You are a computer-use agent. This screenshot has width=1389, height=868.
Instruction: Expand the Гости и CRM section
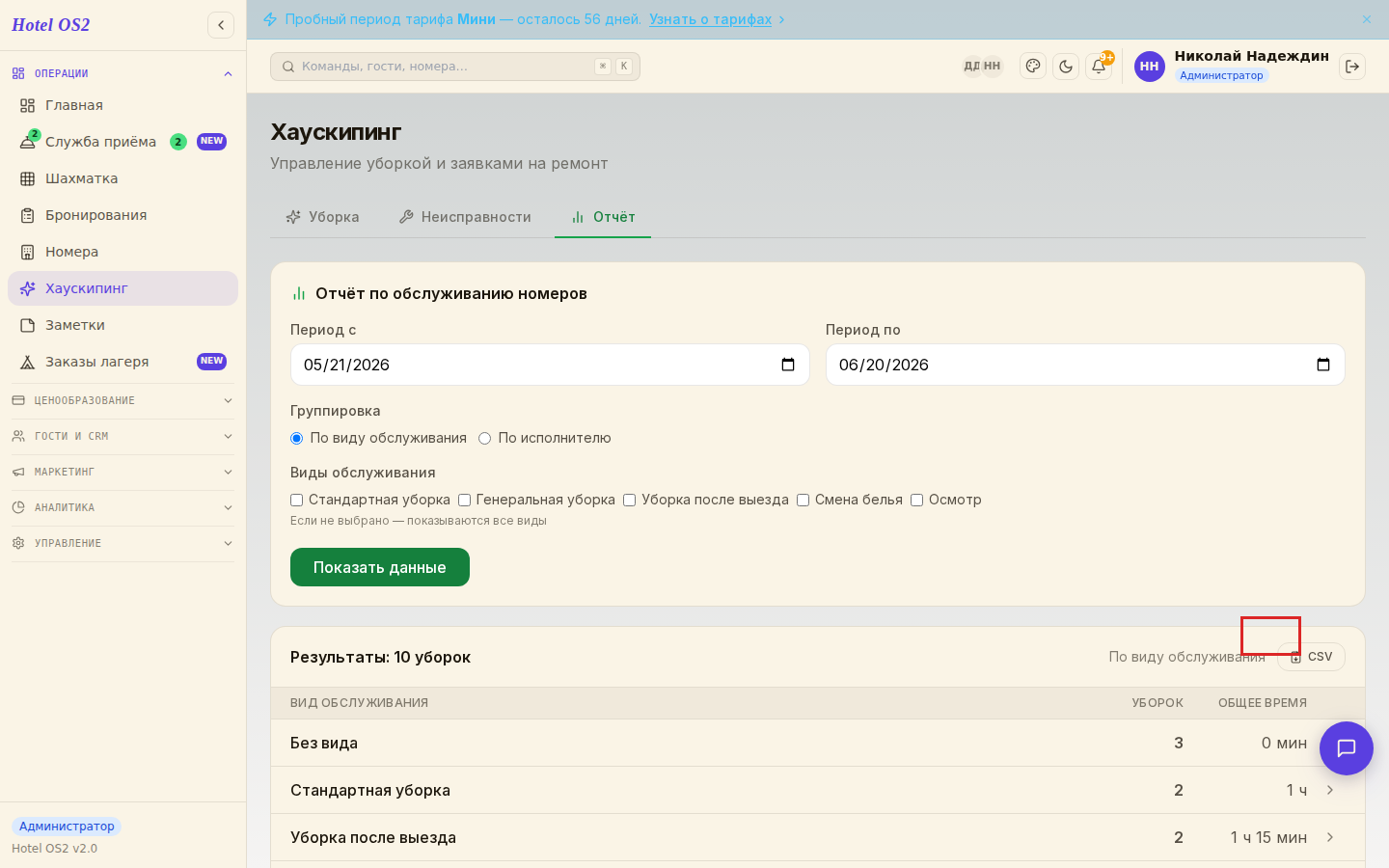[123, 436]
